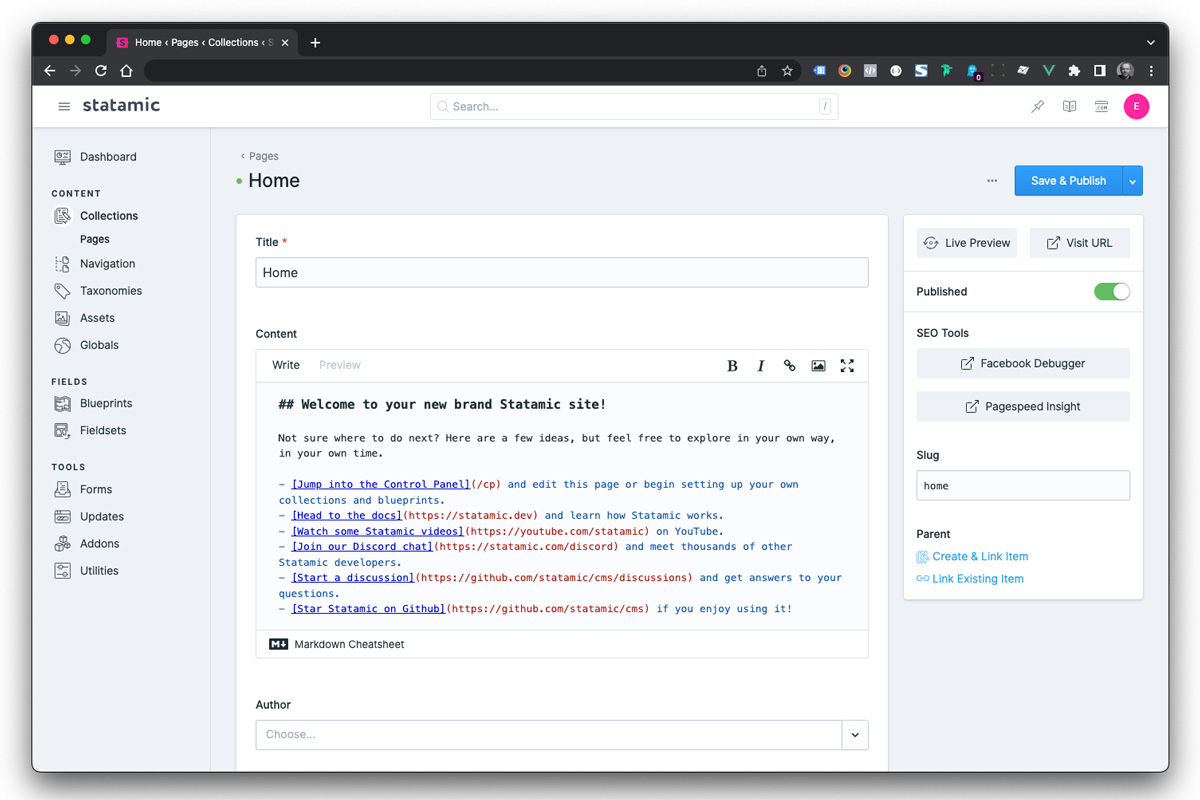The image size is (1200, 800).
Task: Click the browser address bar
Action: pos(450,71)
